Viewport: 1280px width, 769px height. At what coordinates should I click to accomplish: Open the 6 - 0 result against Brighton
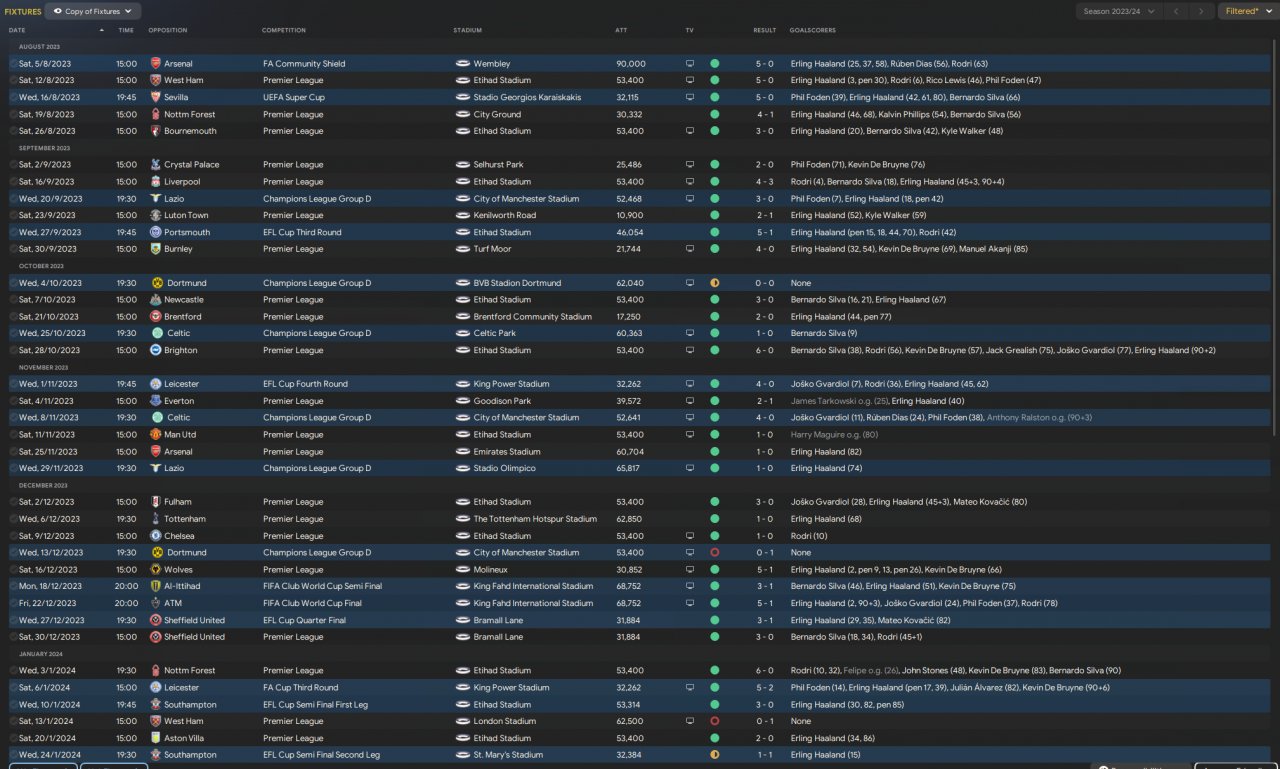point(764,350)
